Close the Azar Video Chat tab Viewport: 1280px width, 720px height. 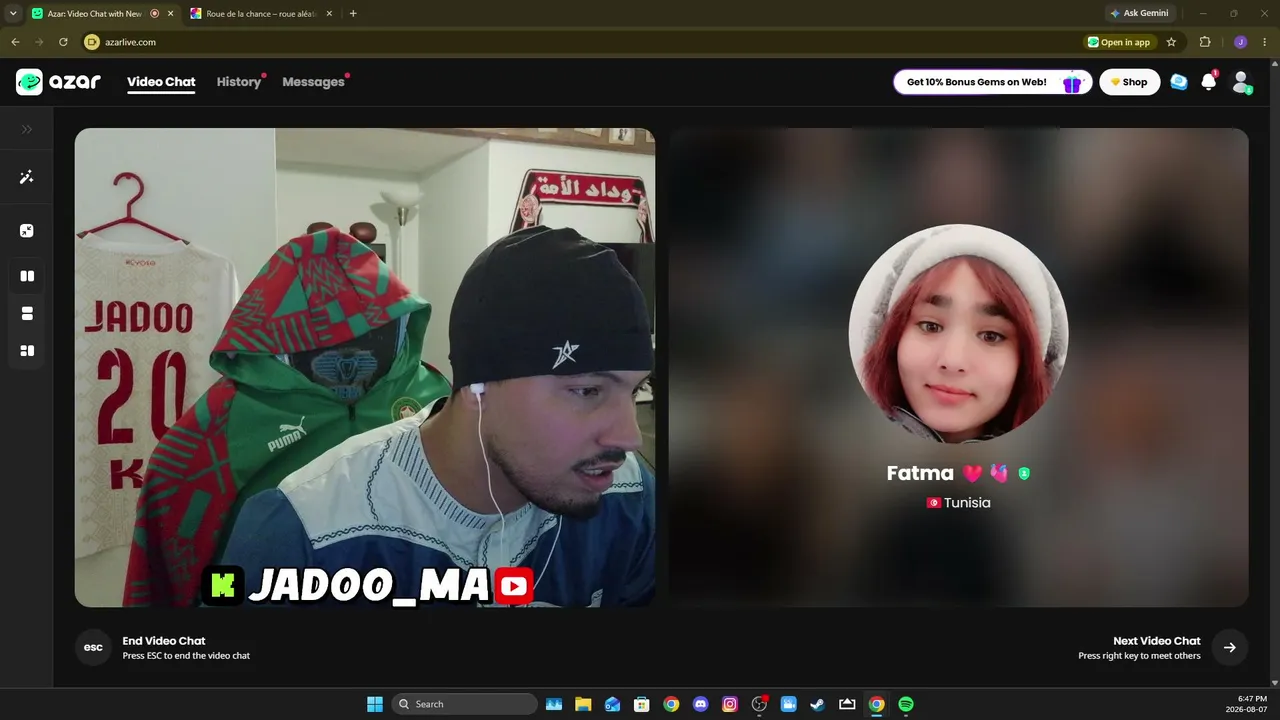[x=171, y=14]
